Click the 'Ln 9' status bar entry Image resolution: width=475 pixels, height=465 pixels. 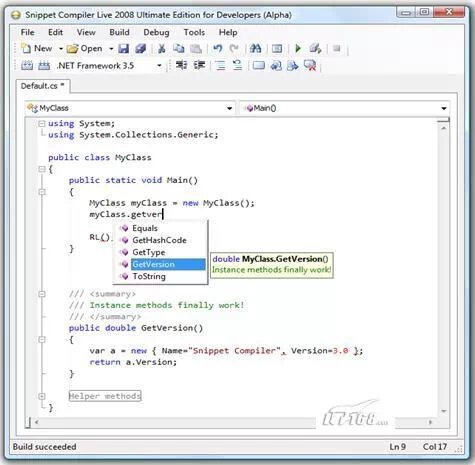click(398, 447)
